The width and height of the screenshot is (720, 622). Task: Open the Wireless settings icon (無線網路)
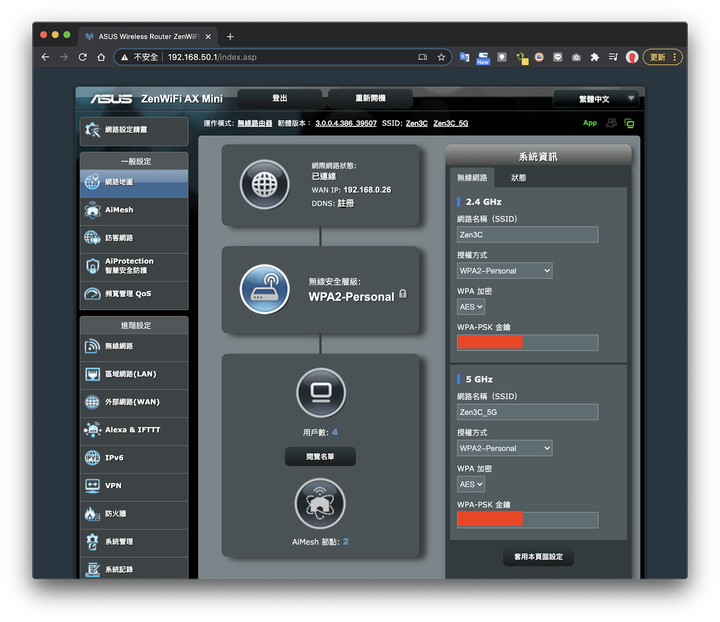pyautogui.click(x=92, y=346)
